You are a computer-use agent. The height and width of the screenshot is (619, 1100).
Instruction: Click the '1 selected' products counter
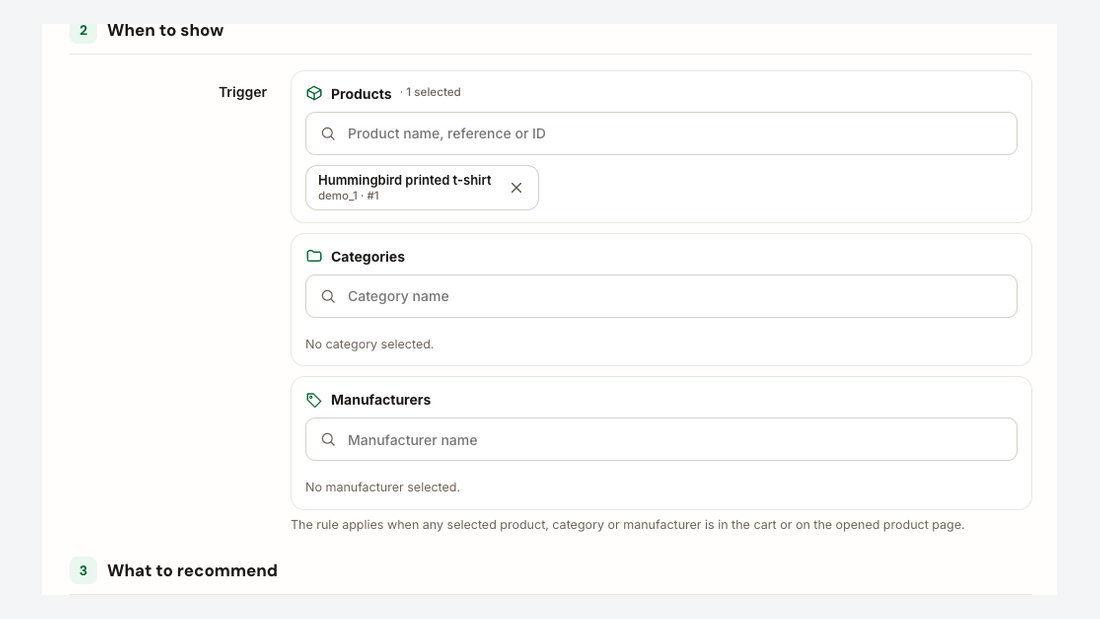pyautogui.click(x=431, y=92)
